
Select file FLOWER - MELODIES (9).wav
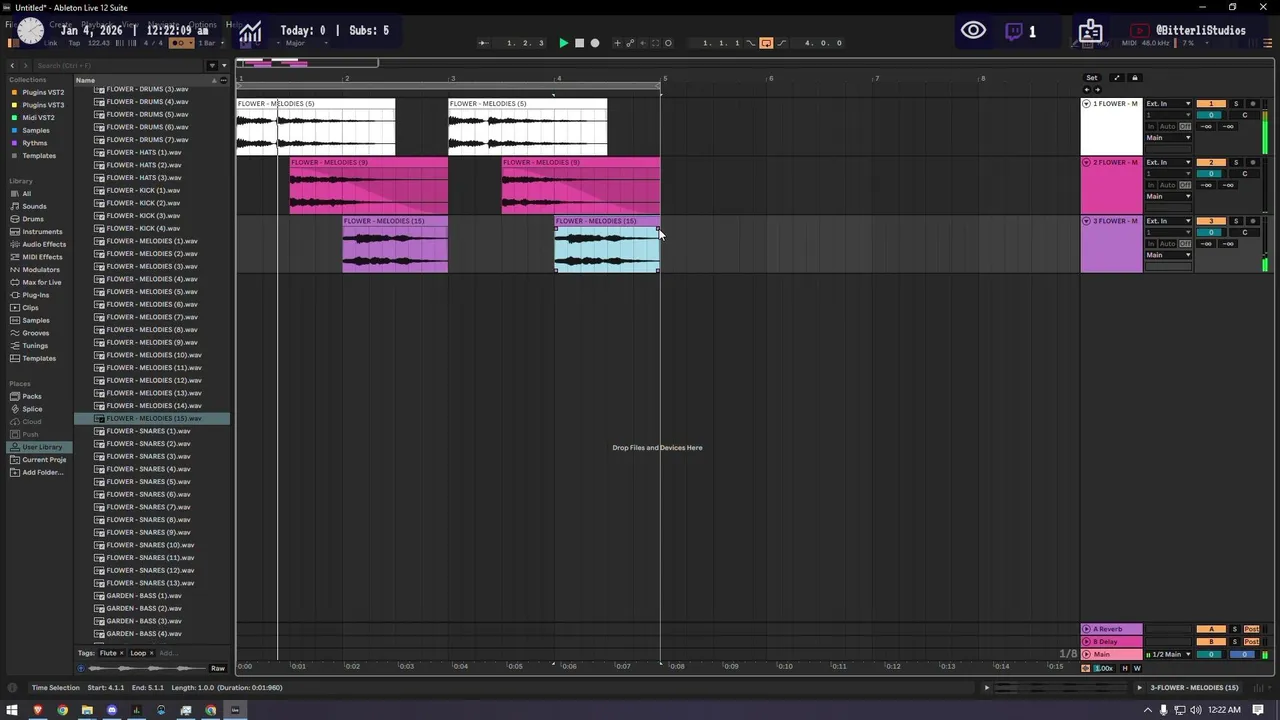click(x=151, y=342)
